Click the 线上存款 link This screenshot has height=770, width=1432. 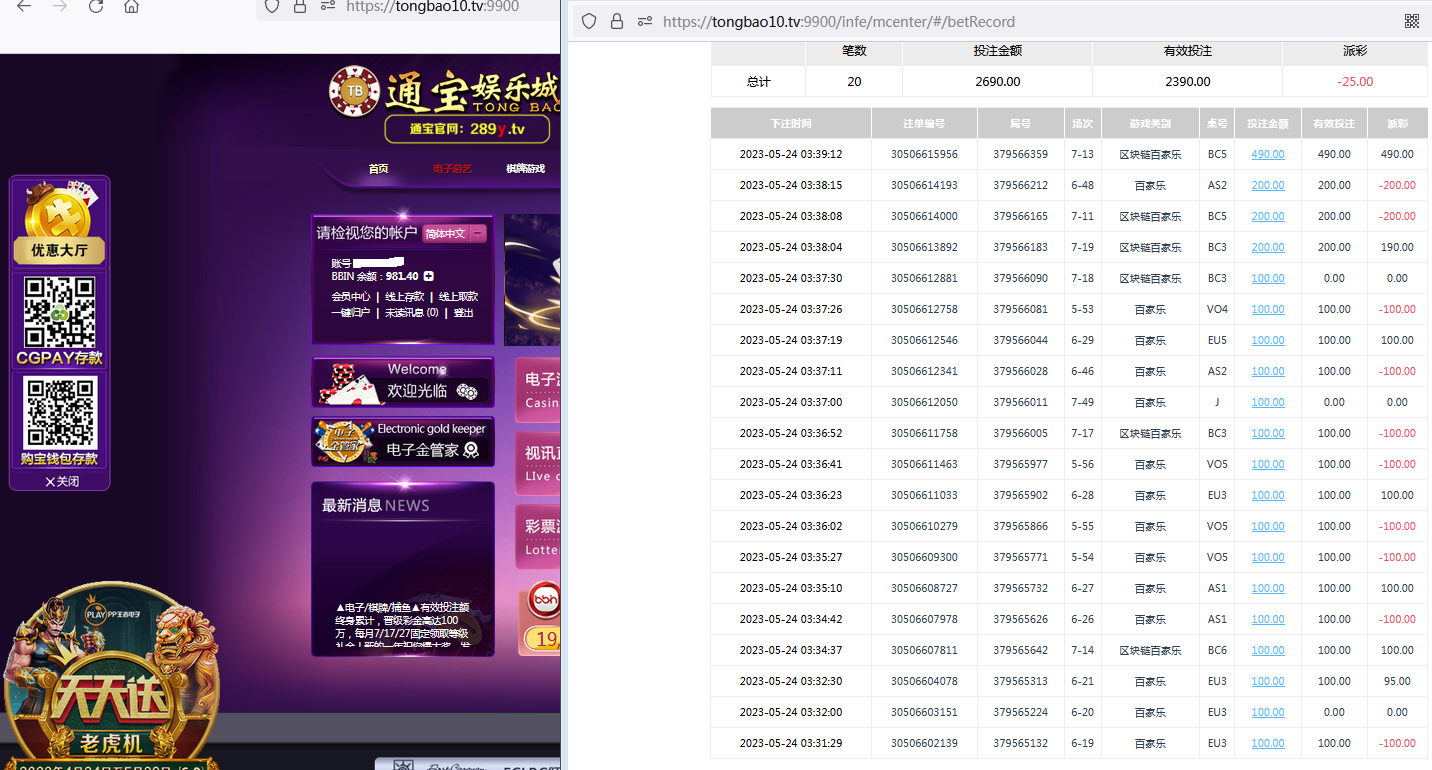404,297
